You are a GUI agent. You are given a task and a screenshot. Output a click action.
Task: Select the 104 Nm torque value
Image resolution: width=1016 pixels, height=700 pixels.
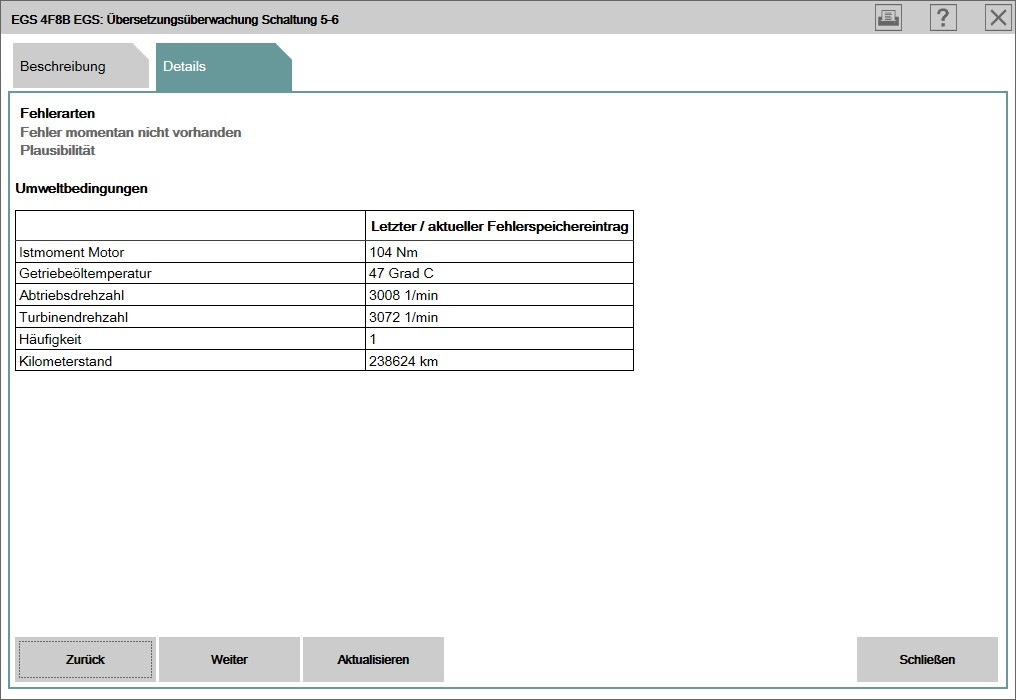tap(394, 252)
